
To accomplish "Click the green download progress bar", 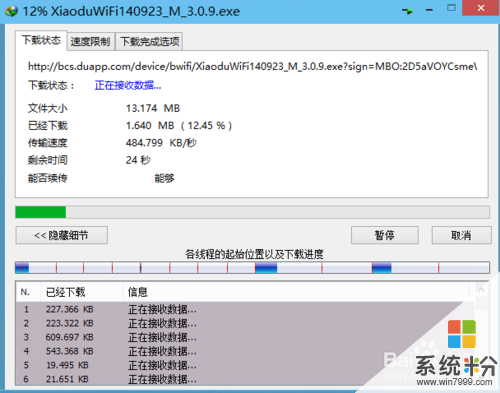I will (252, 212).
